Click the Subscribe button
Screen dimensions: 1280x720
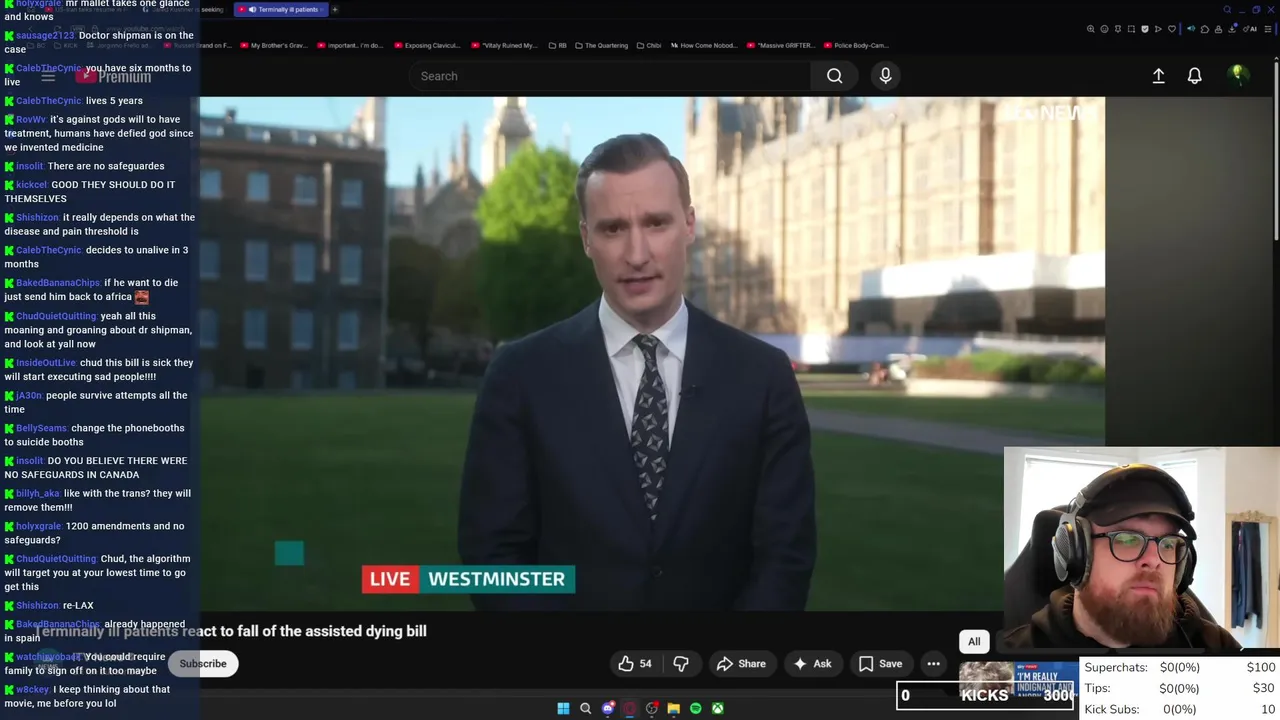[x=203, y=663]
